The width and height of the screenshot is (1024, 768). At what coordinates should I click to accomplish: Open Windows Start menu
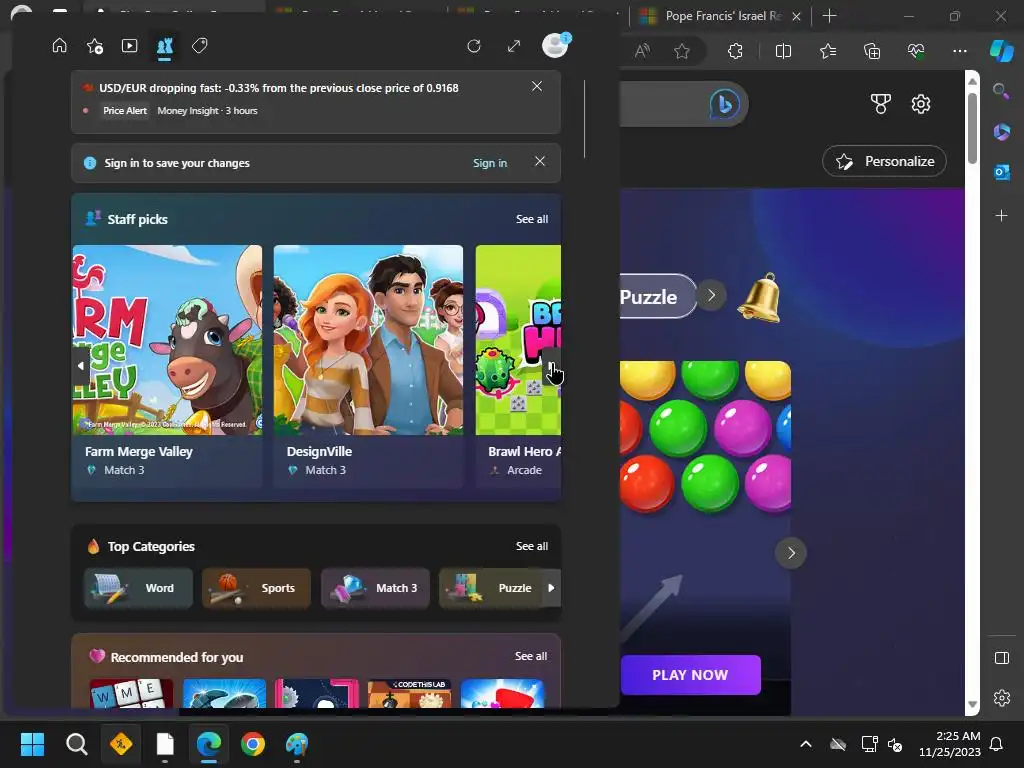(32, 744)
